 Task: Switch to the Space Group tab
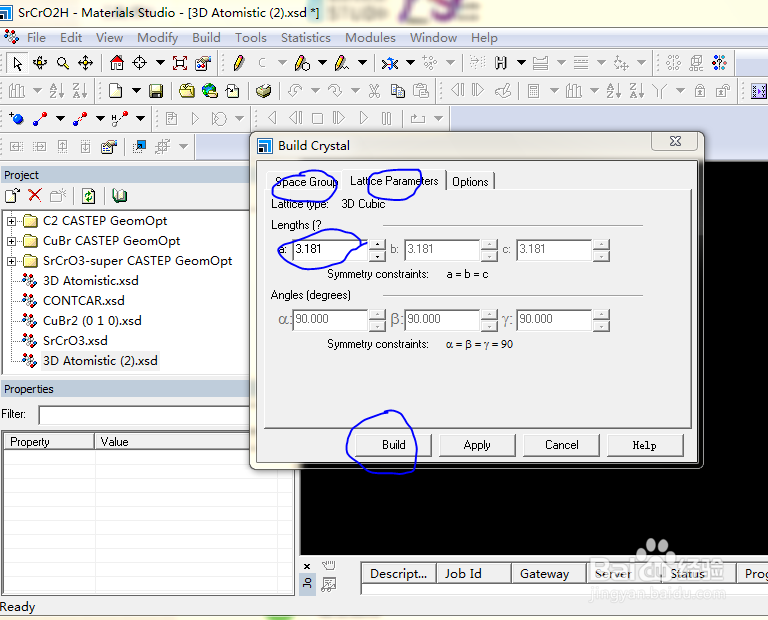tap(305, 182)
